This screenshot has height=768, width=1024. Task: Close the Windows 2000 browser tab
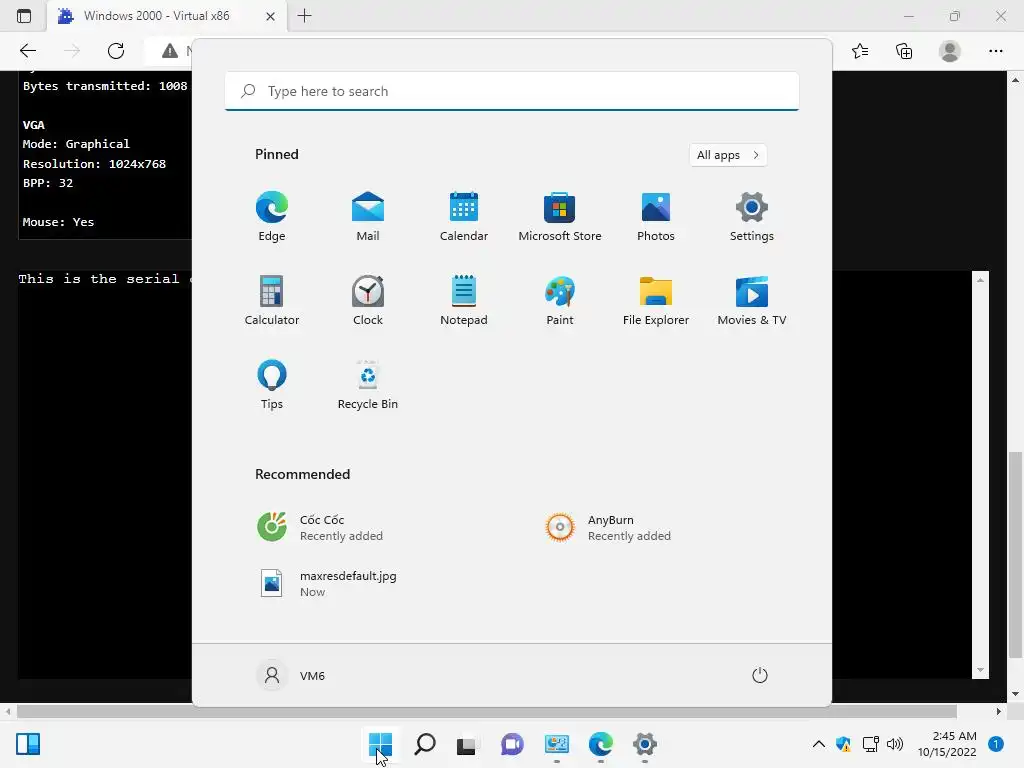tap(270, 16)
